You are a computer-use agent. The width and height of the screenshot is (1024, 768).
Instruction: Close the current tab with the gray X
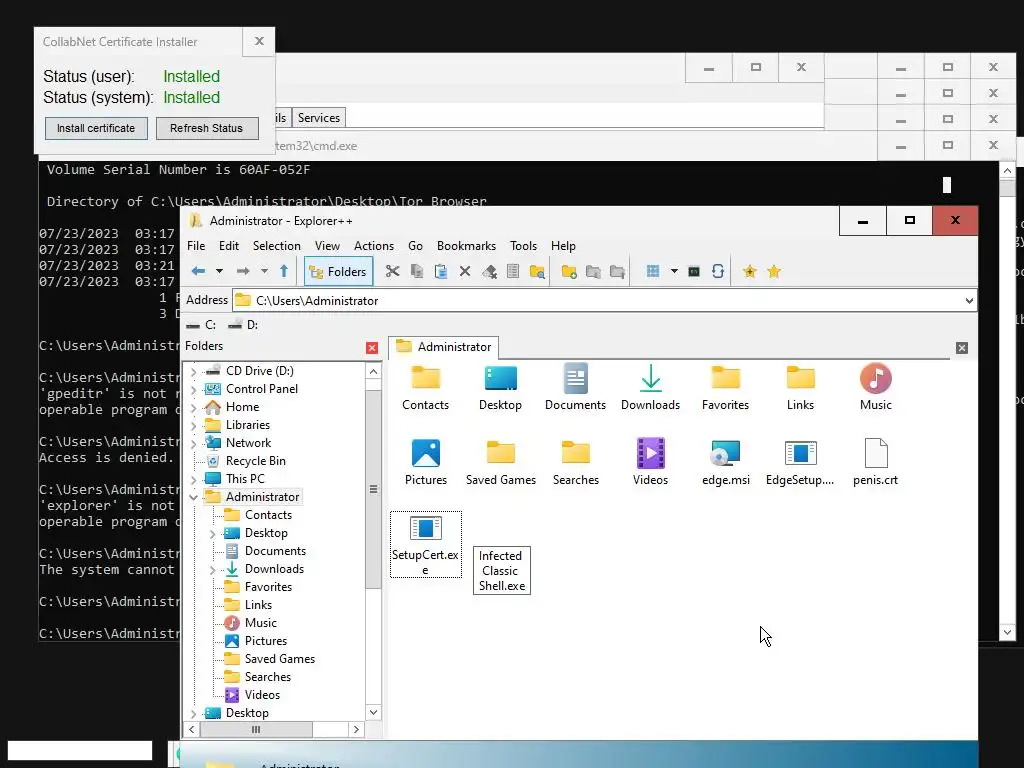point(962,347)
